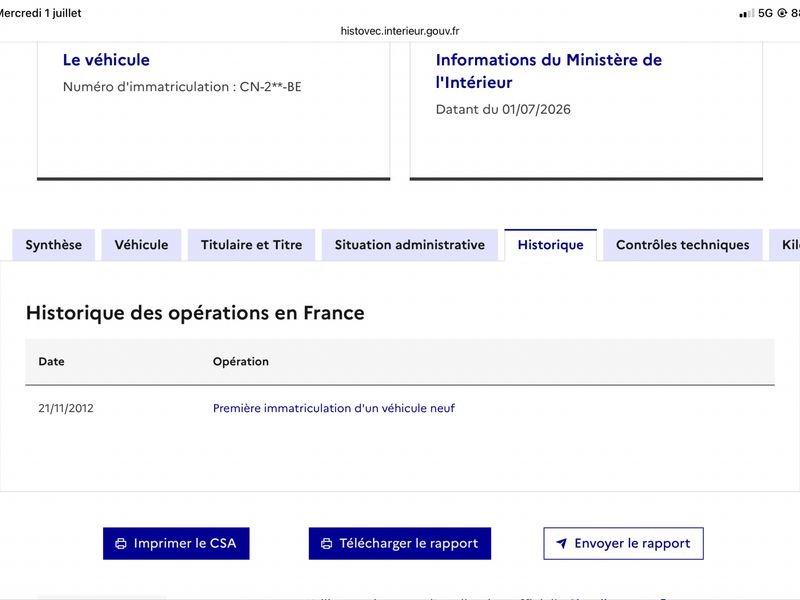Screen dimensions: 800x600
Task: Click the Opération column header
Action: pos(241,361)
